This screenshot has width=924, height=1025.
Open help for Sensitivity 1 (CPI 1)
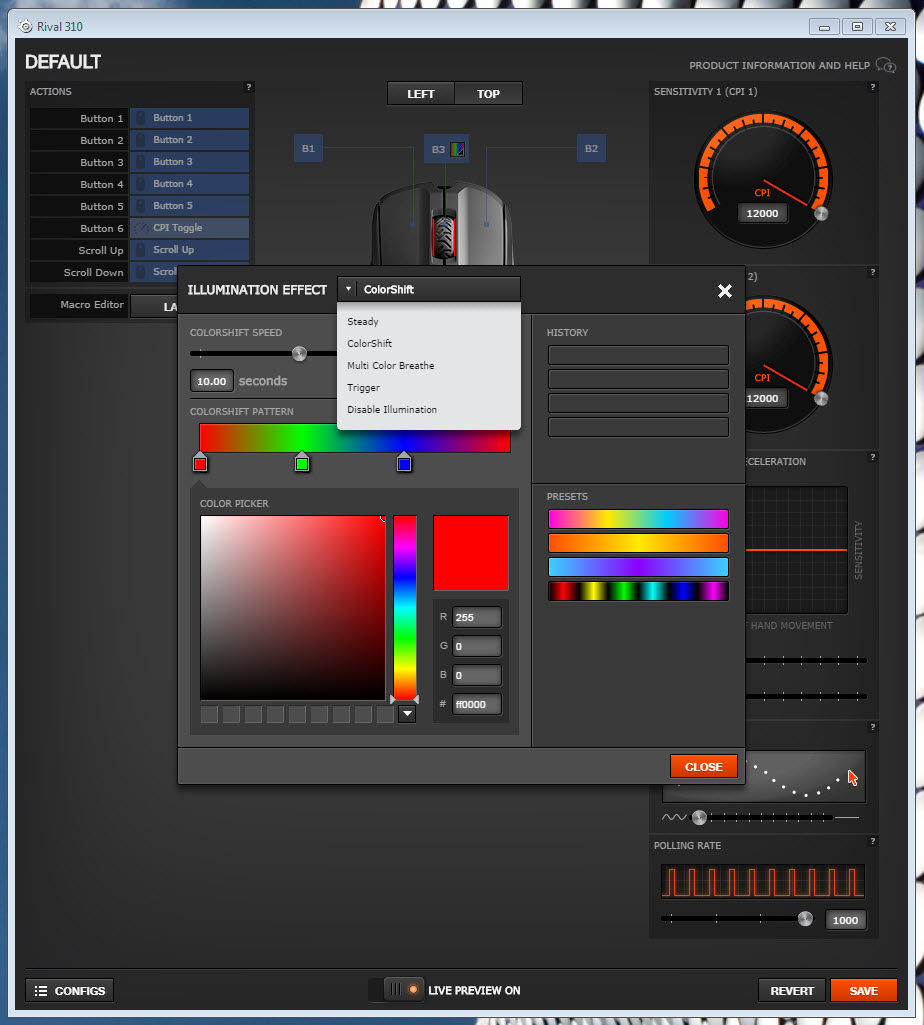click(872, 87)
